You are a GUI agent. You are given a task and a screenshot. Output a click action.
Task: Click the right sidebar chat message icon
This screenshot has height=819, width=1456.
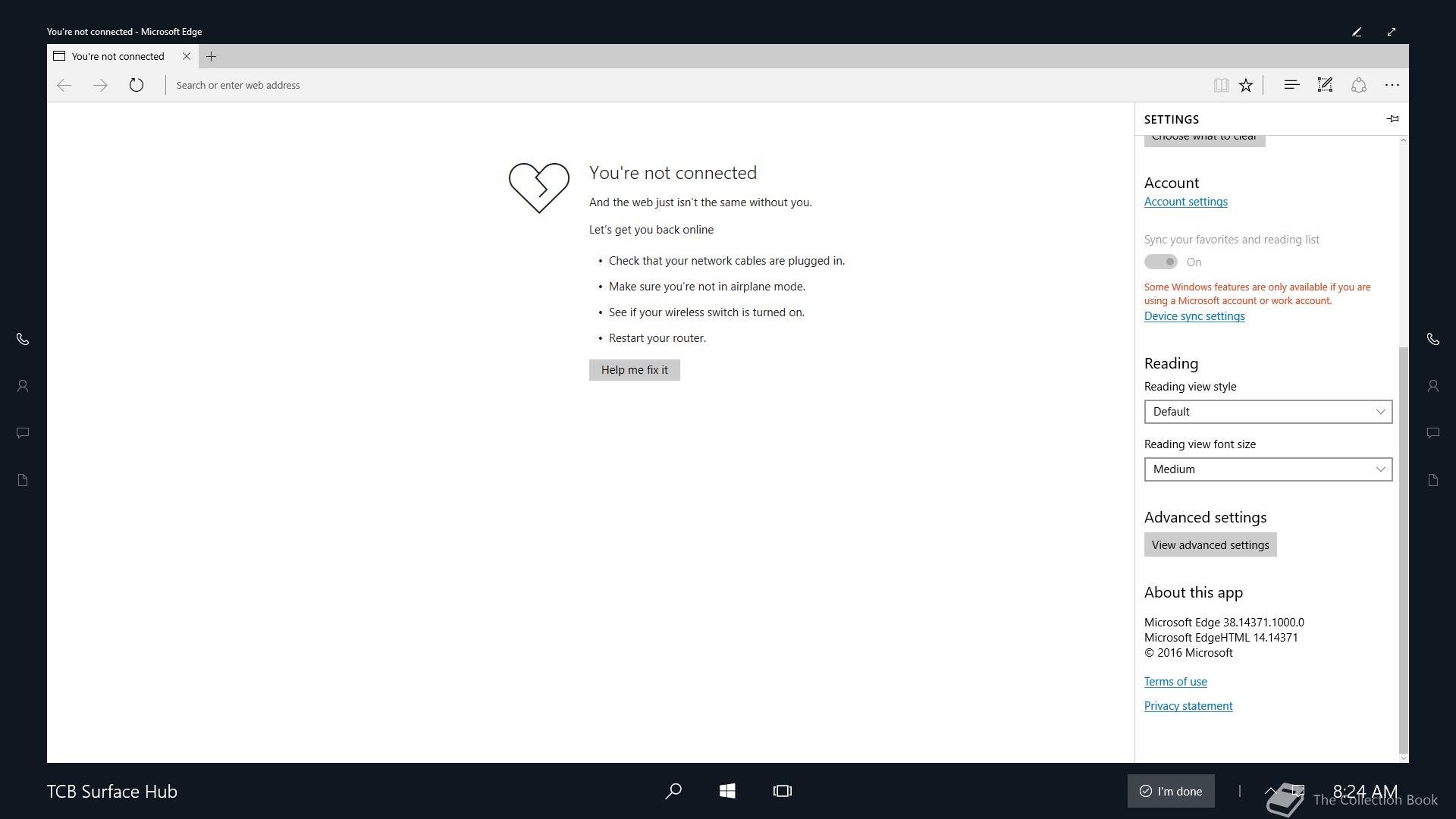1433,433
